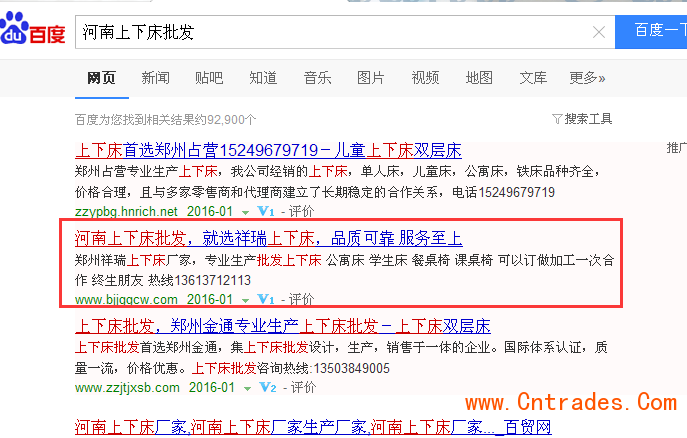Open the 文库 tab
687x438 pixels.
[x=533, y=78]
